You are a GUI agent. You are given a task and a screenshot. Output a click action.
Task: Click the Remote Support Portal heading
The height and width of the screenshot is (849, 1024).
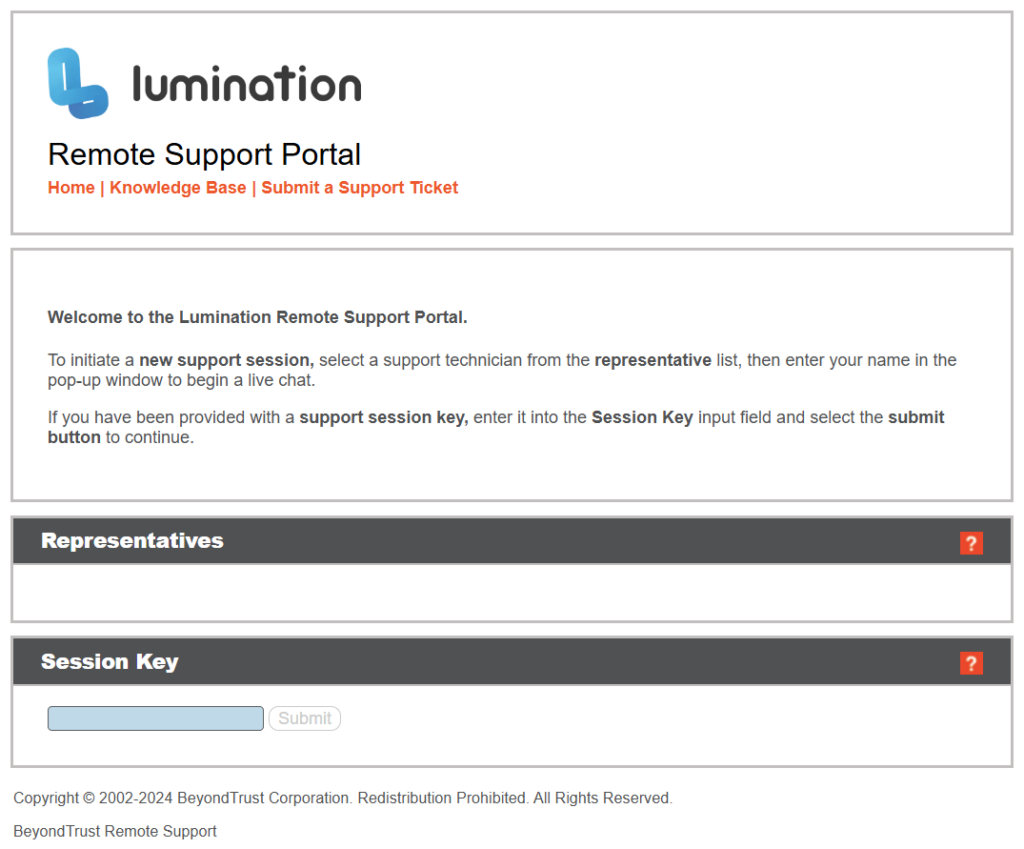[204, 155]
